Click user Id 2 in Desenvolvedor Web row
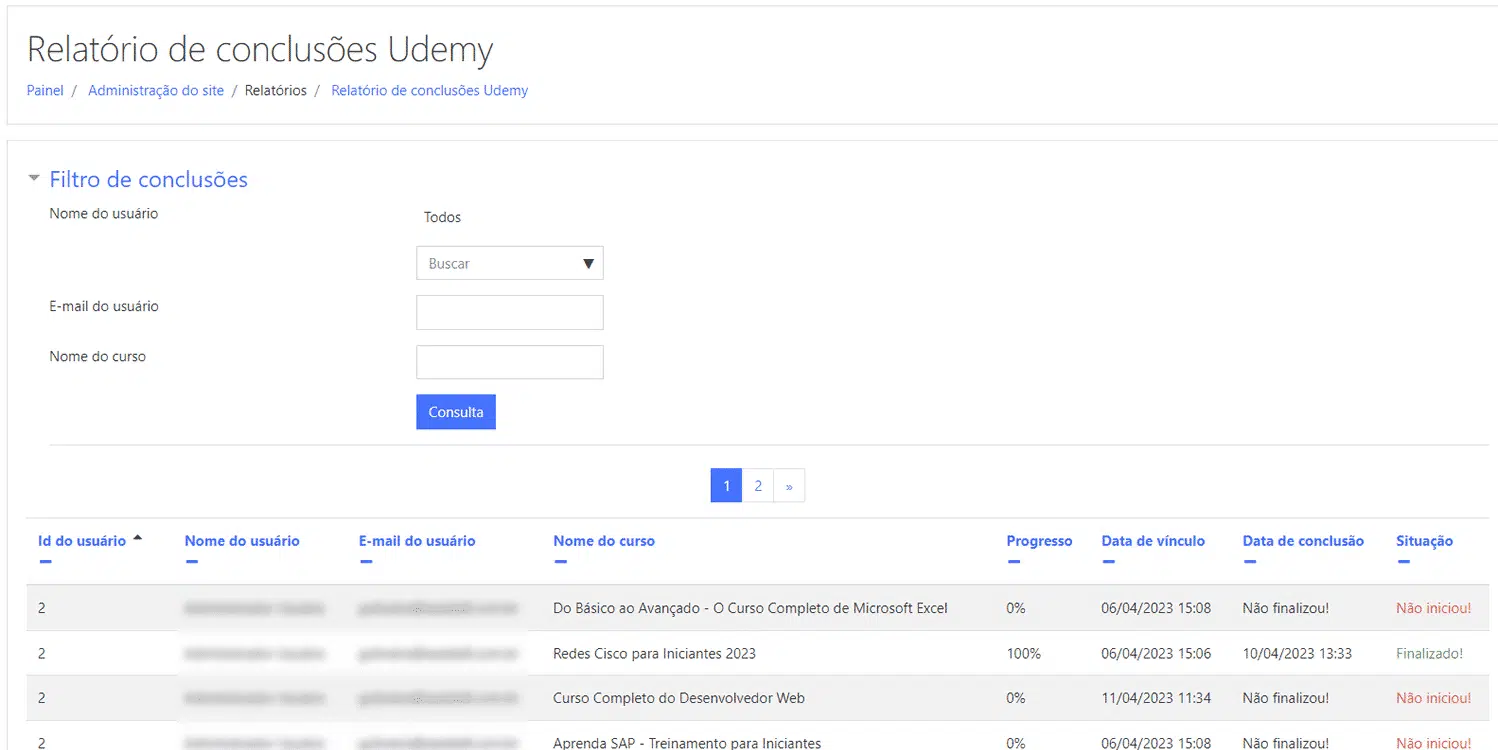Screen dimensions: 1498x750 pyautogui.click(x=42, y=698)
